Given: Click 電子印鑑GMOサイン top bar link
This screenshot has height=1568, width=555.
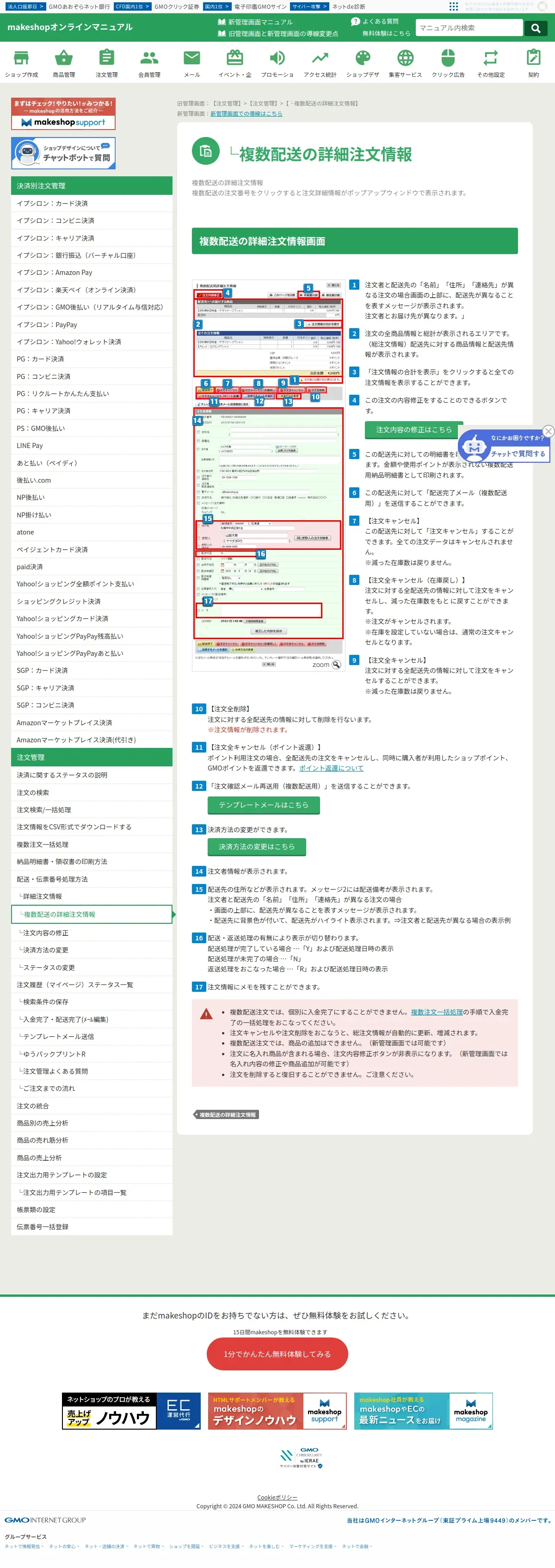Looking at the screenshot, I should [x=260, y=6].
